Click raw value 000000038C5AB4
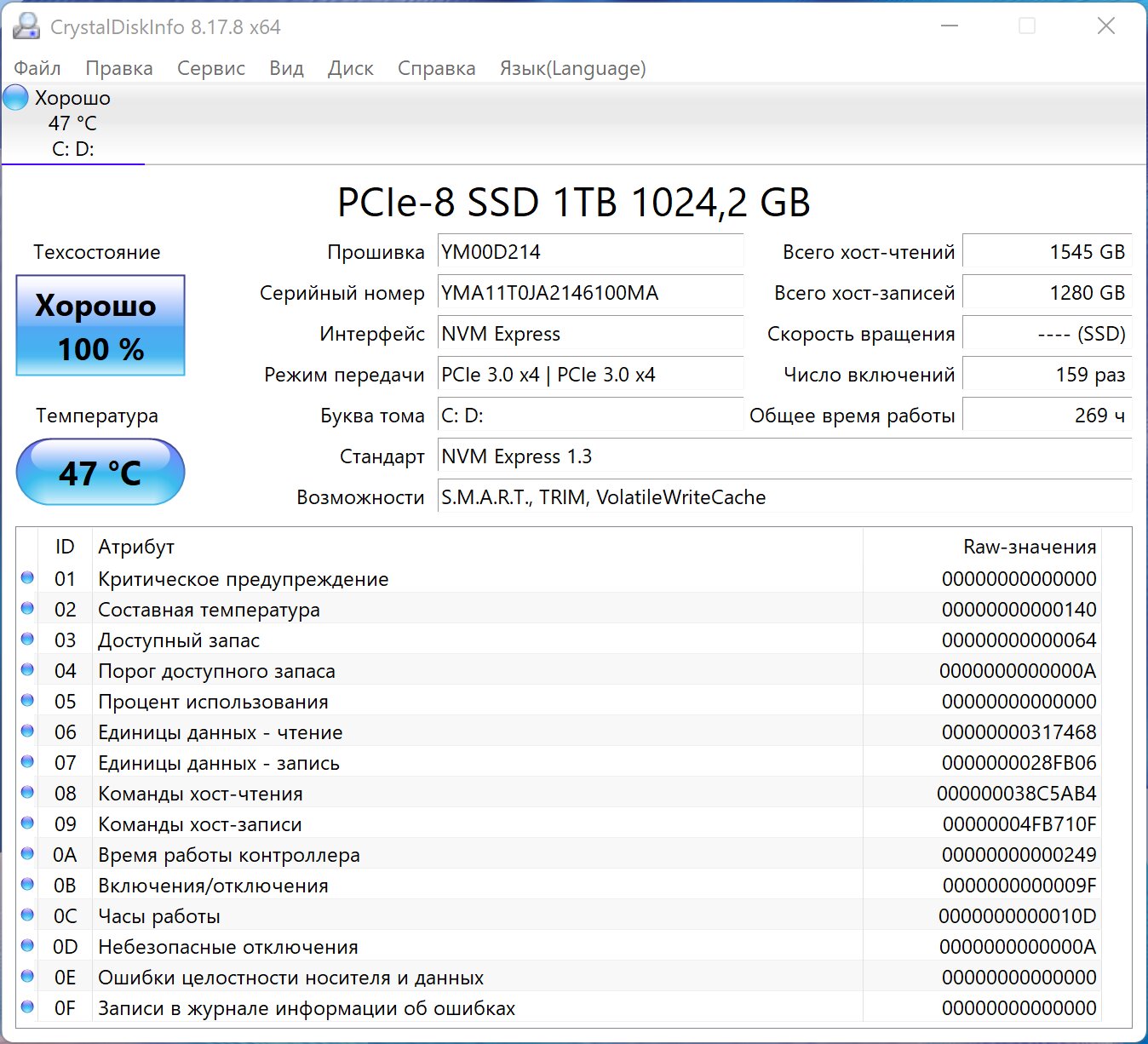The image size is (1148, 1044). coord(1017,794)
